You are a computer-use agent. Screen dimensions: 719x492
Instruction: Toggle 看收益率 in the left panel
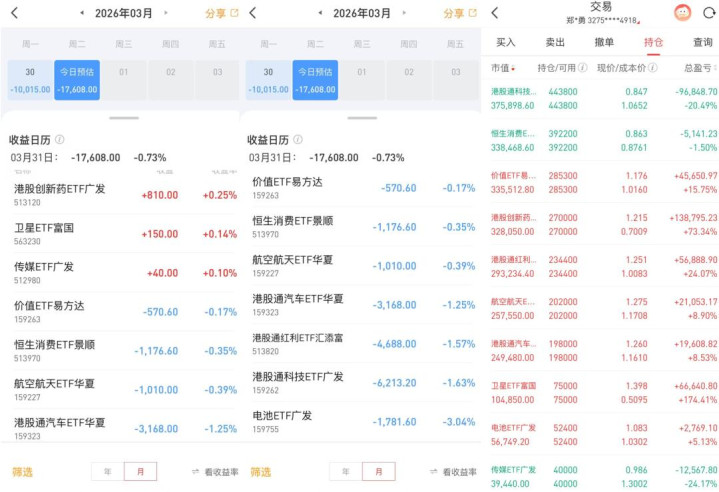(215, 472)
